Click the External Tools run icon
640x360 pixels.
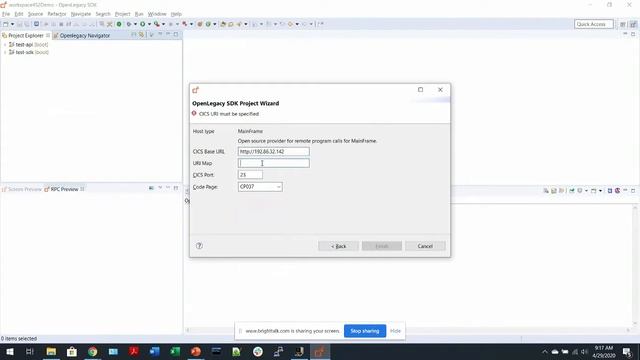tap(157, 24)
